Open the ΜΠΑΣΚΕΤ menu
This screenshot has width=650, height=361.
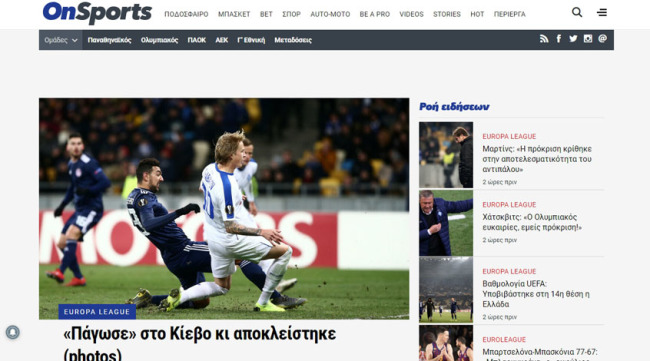tap(234, 14)
